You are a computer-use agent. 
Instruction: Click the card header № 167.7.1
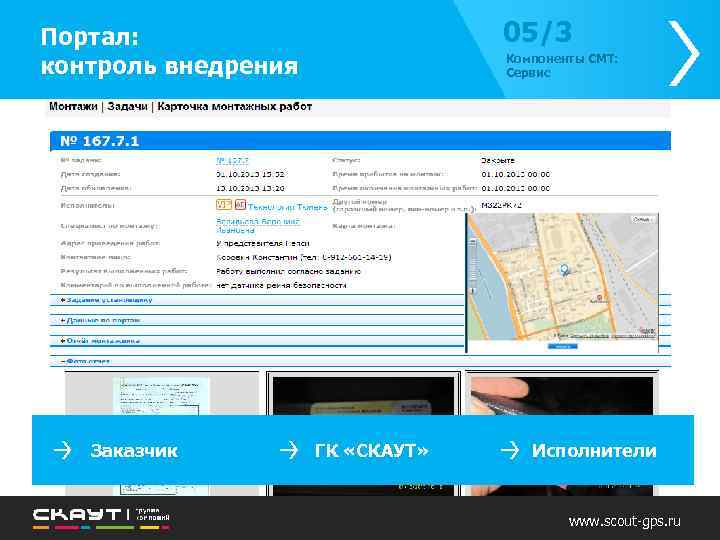point(360,141)
